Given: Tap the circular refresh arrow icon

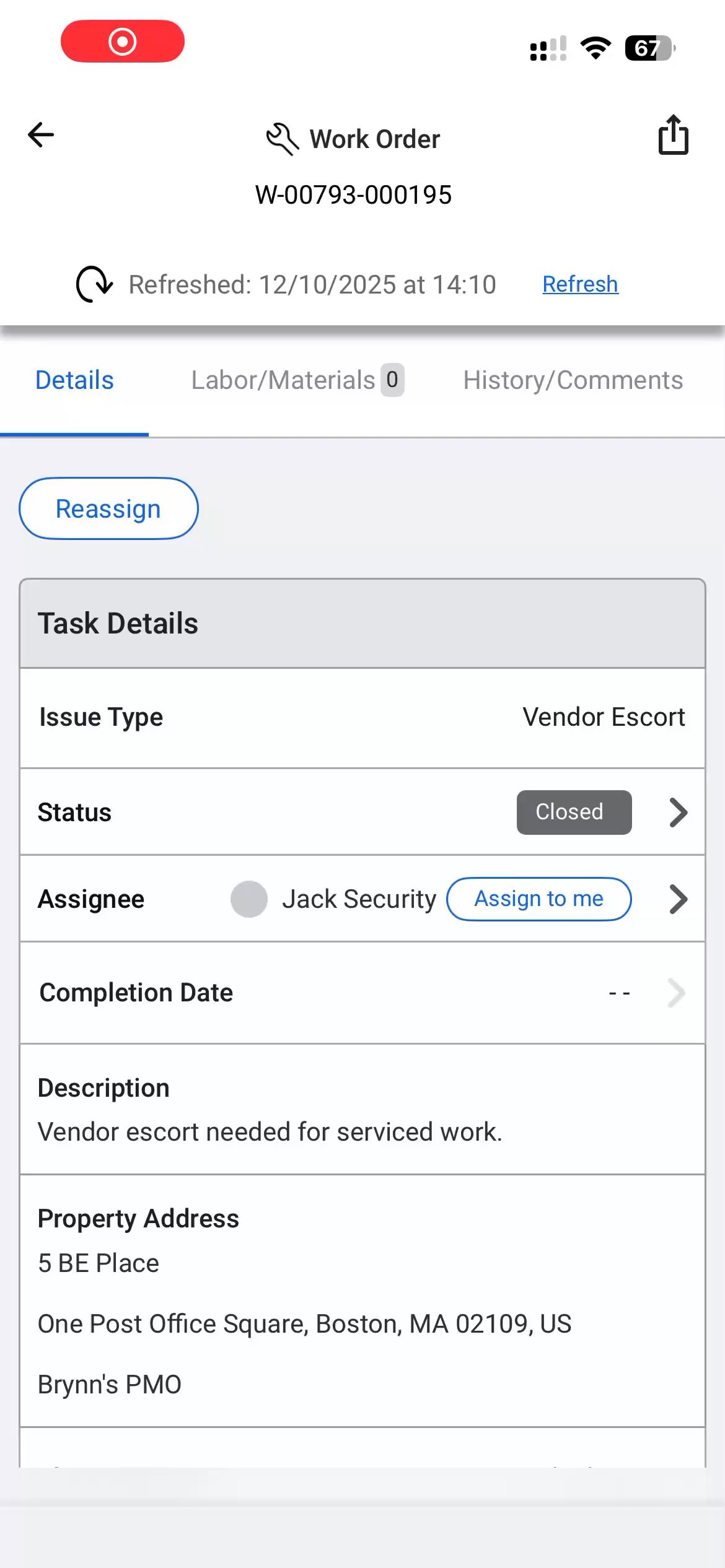Looking at the screenshot, I should [x=94, y=284].
